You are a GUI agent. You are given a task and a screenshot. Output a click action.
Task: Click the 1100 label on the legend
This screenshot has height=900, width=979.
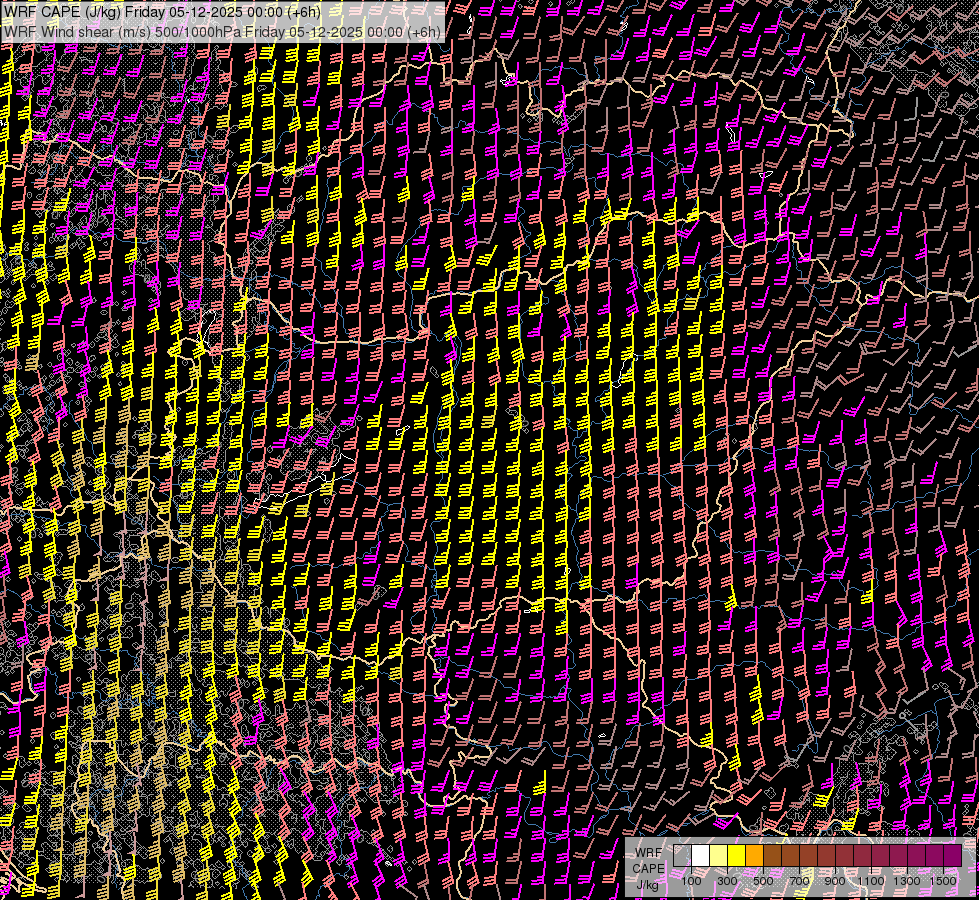(871, 881)
